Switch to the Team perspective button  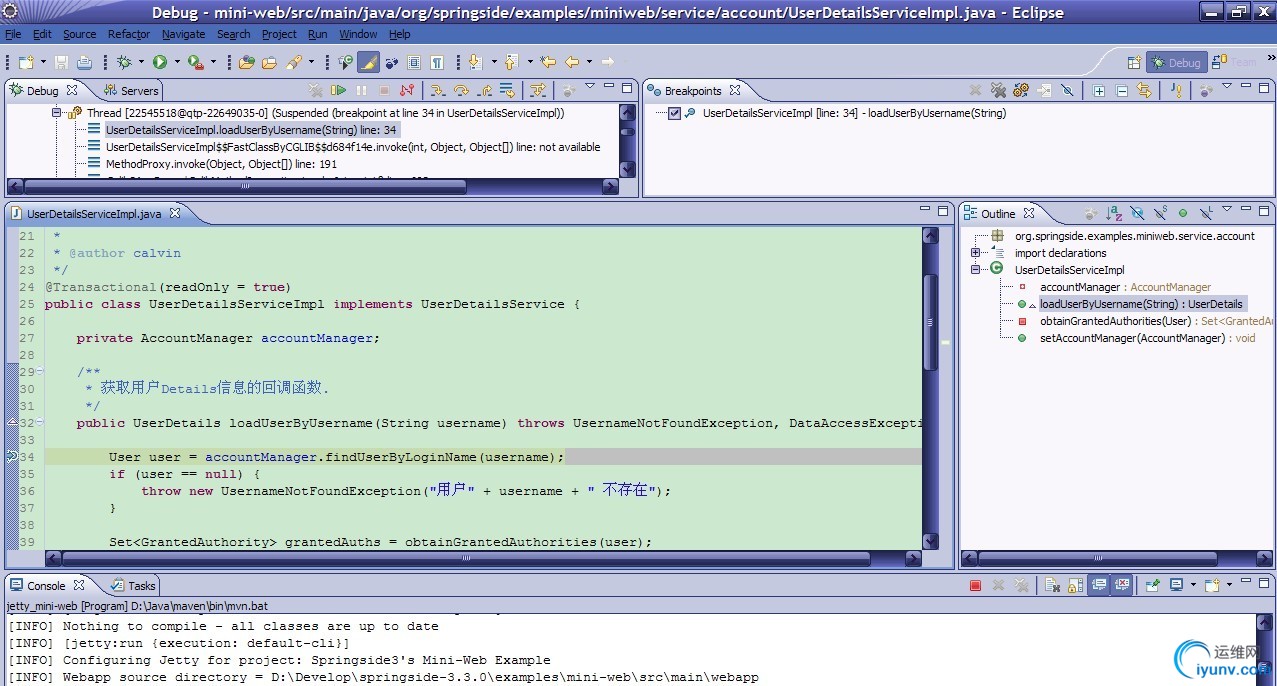(x=1236, y=62)
